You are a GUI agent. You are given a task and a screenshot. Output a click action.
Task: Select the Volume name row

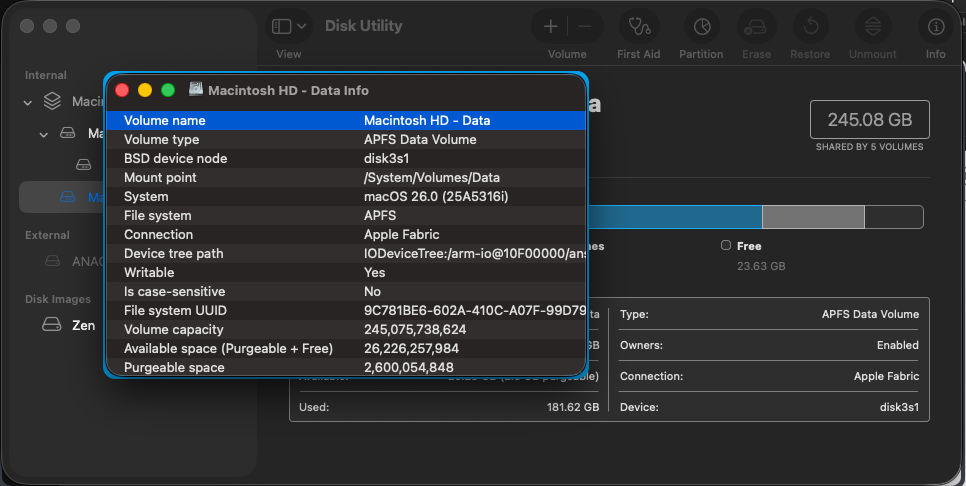[x=346, y=120]
